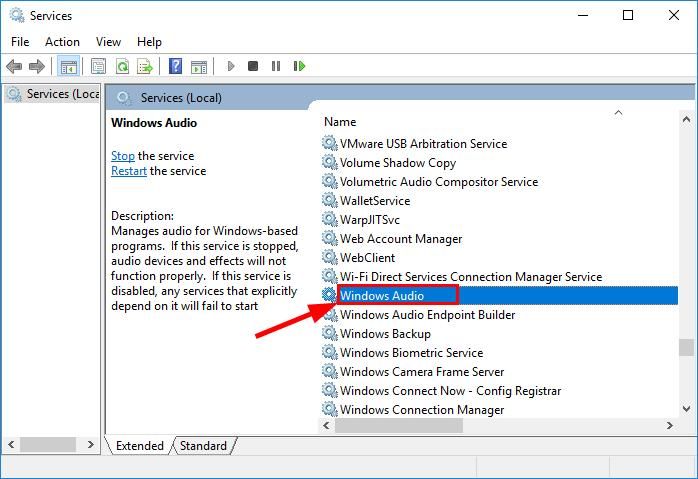Click the Show/Hide Console Tree icon
698x479 pixels.
click(x=68, y=67)
